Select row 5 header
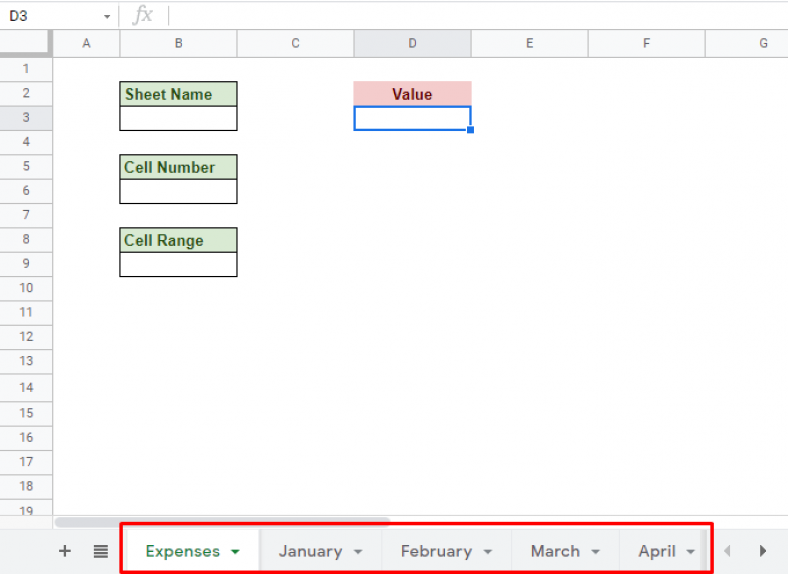Image resolution: width=788 pixels, height=574 pixels. 26,166
